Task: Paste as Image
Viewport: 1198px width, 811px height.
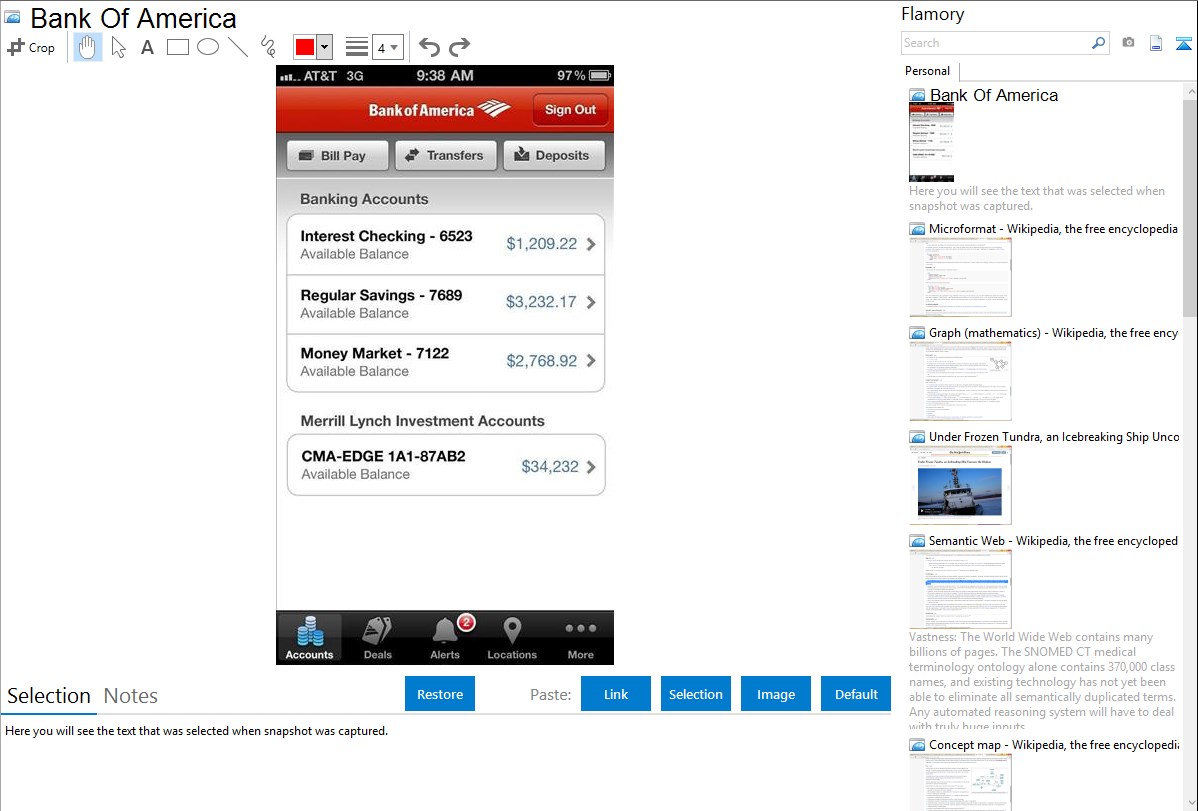Action: click(x=776, y=694)
